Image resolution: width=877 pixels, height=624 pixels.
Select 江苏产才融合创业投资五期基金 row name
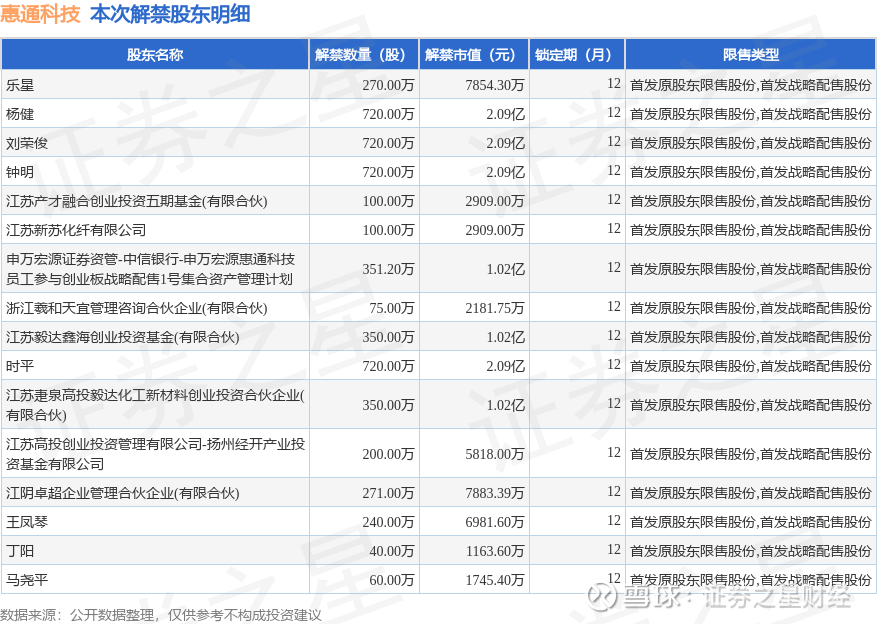coord(136,201)
